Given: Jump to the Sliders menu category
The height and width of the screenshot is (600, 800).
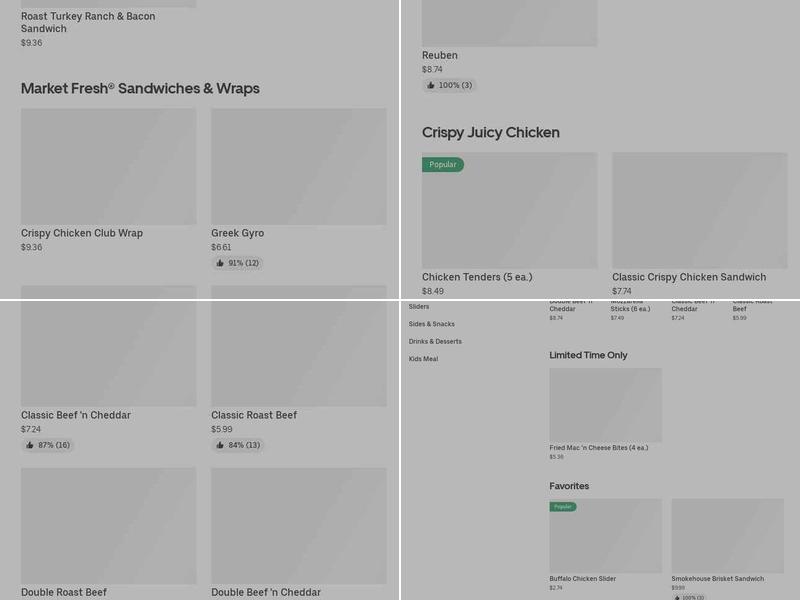Looking at the screenshot, I should 419,307.
